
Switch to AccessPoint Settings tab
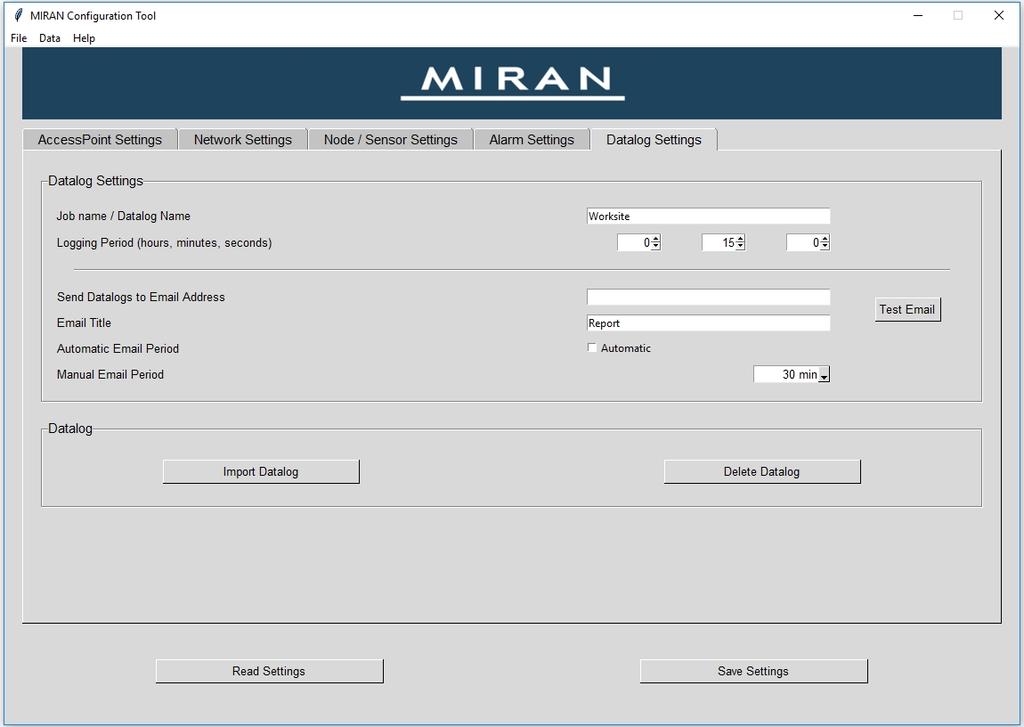point(100,140)
